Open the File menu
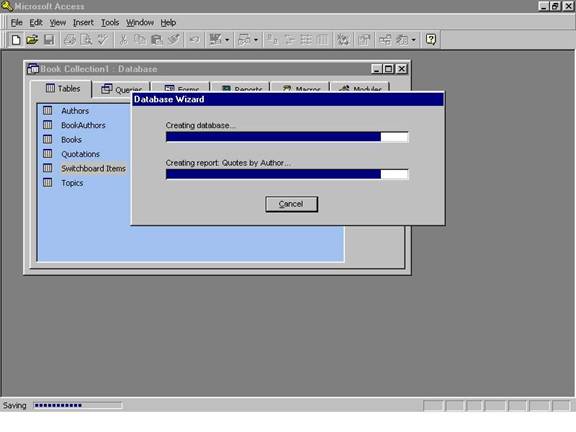 tap(17, 23)
